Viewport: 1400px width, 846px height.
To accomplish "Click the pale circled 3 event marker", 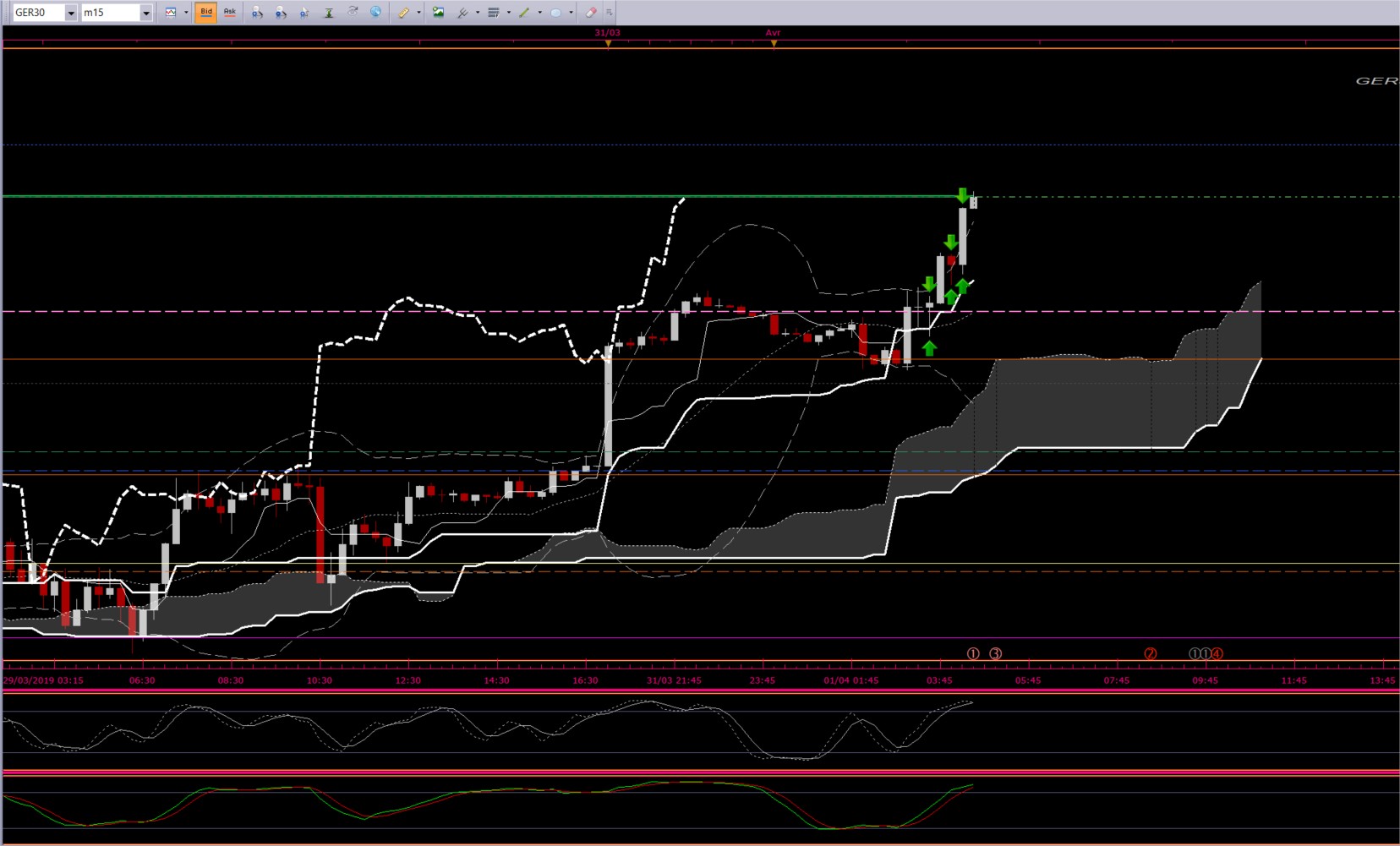I will (x=996, y=653).
